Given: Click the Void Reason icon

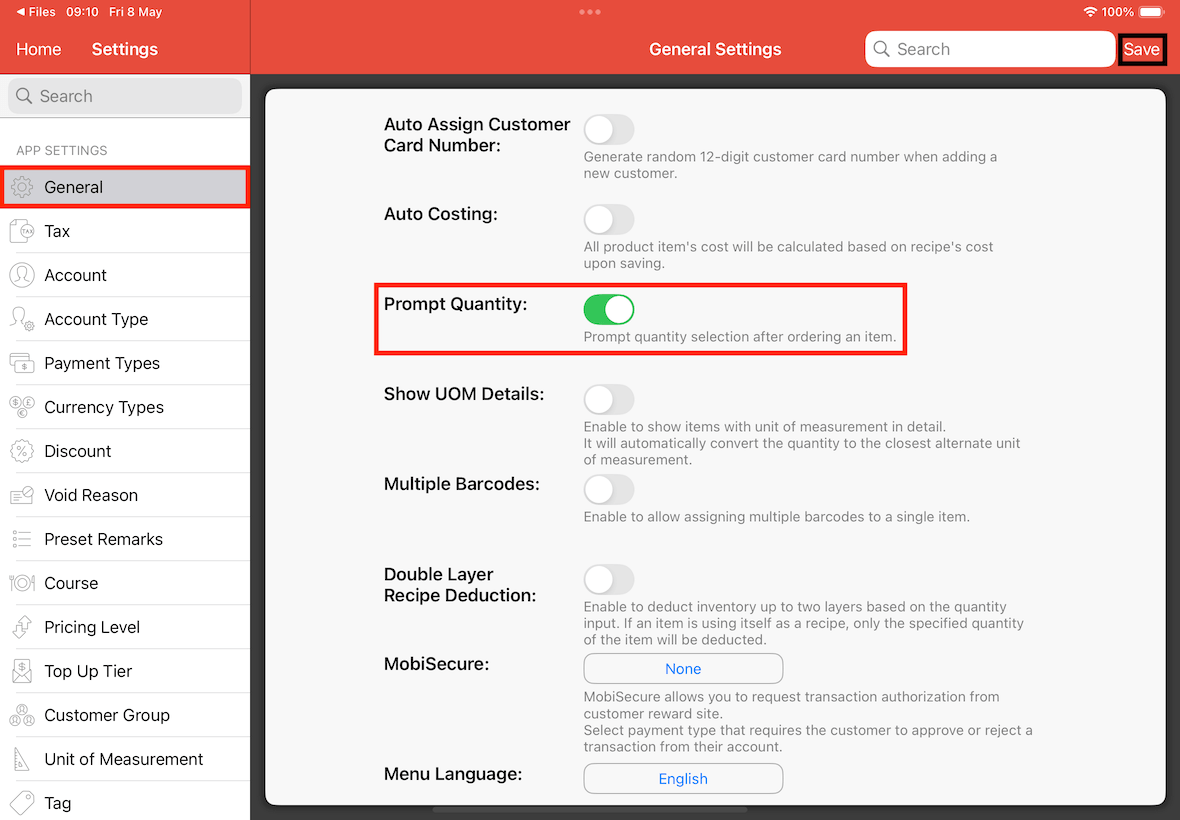Looking at the screenshot, I should point(22,495).
